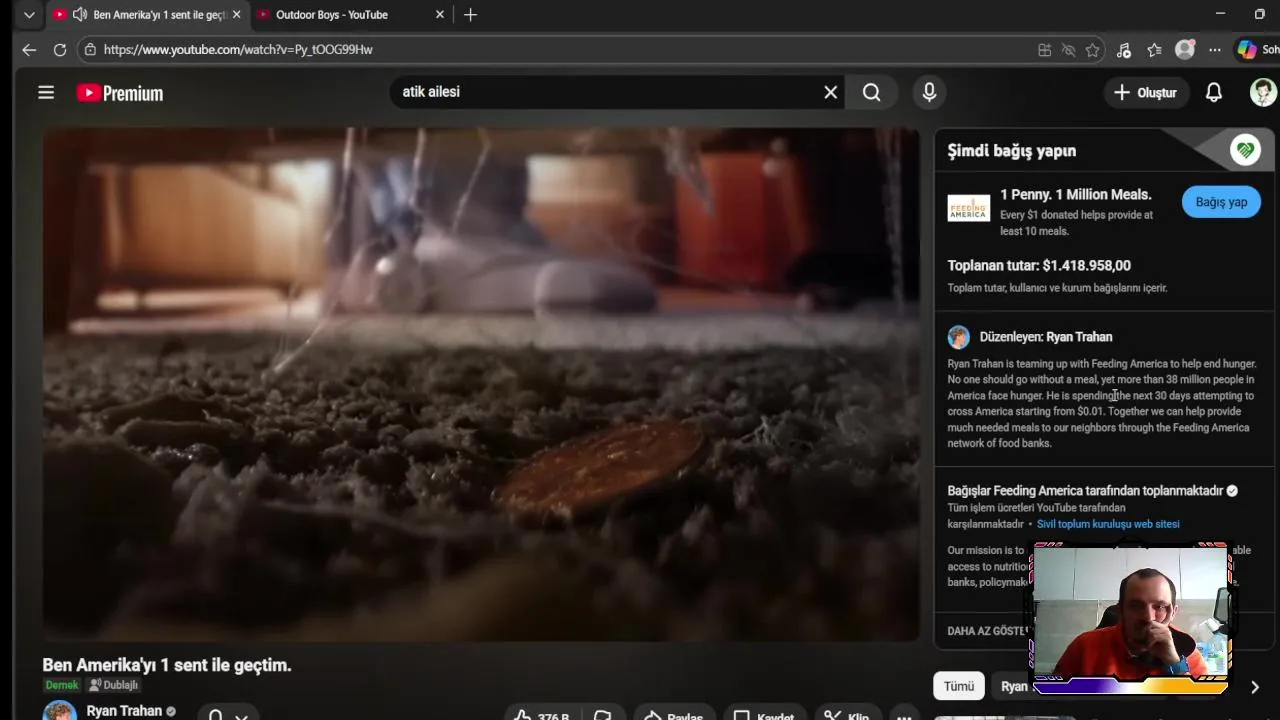
Task: Open the Ryan Trahan channel name
Action: [124, 711]
